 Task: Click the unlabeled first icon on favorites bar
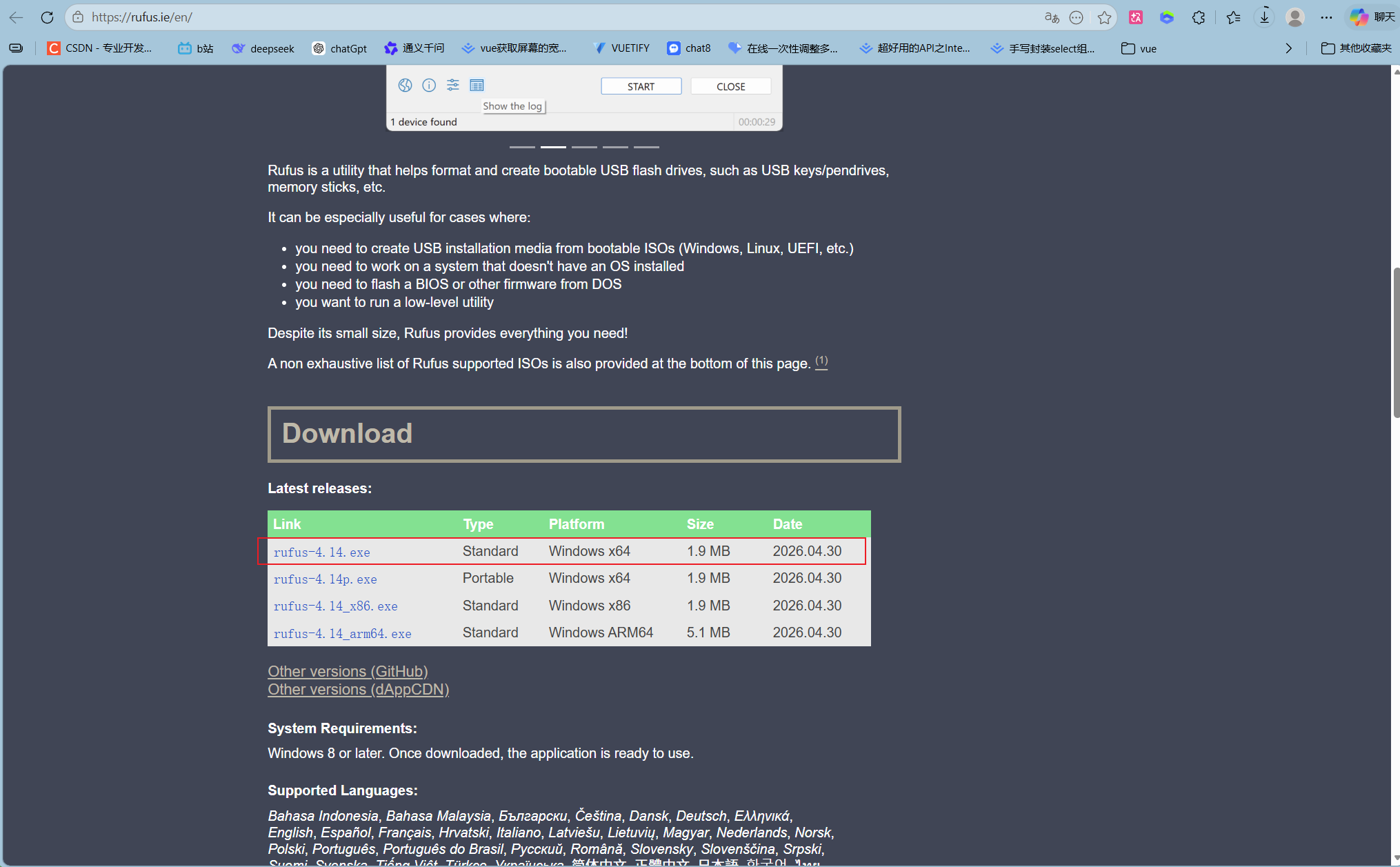(x=16, y=48)
